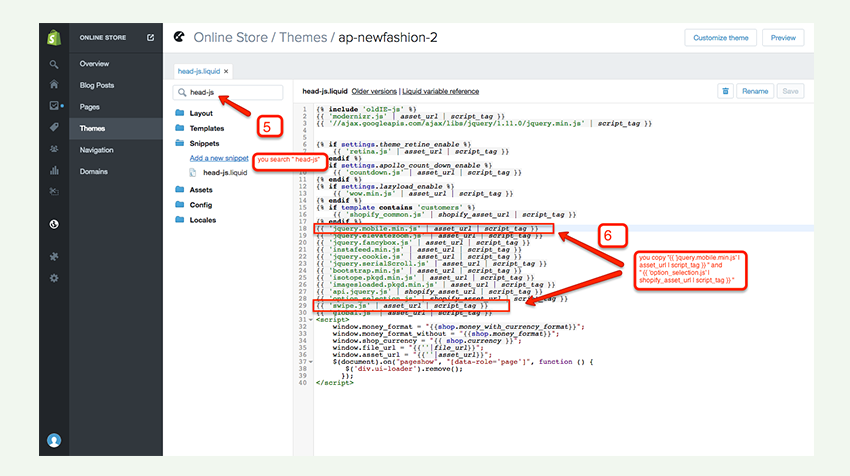Screen dimensions: 850x476
Task: Click the include 'oldIE-js' line
Action: [x=366, y=109]
